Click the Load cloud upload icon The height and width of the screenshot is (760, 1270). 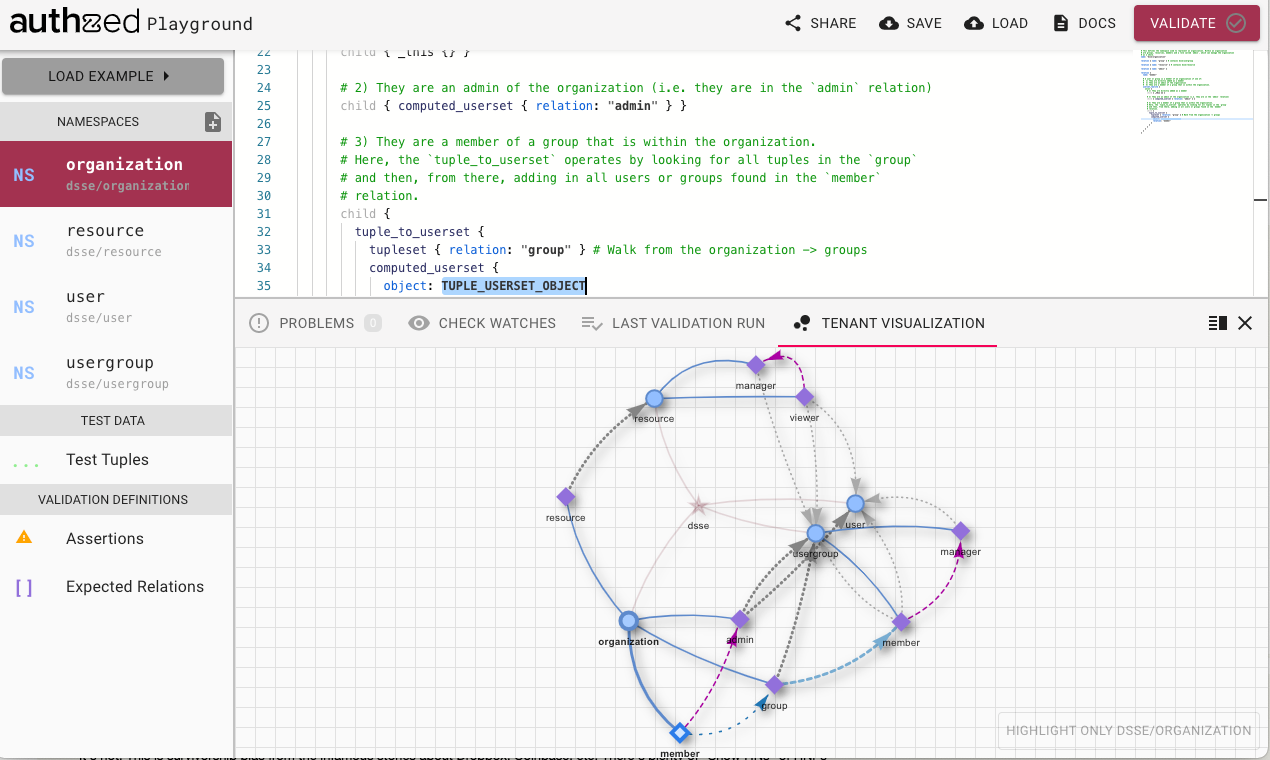coord(974,23)
